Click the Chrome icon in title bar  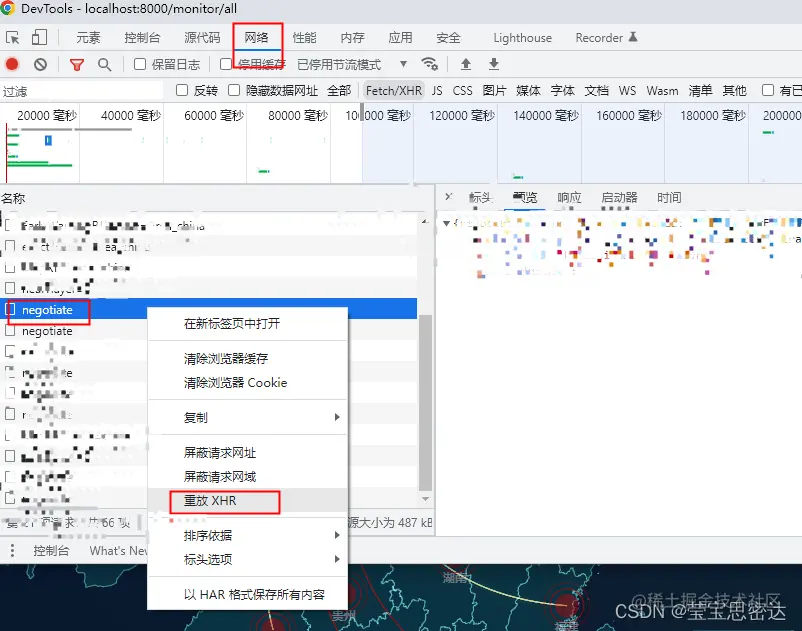pos(8,8)
